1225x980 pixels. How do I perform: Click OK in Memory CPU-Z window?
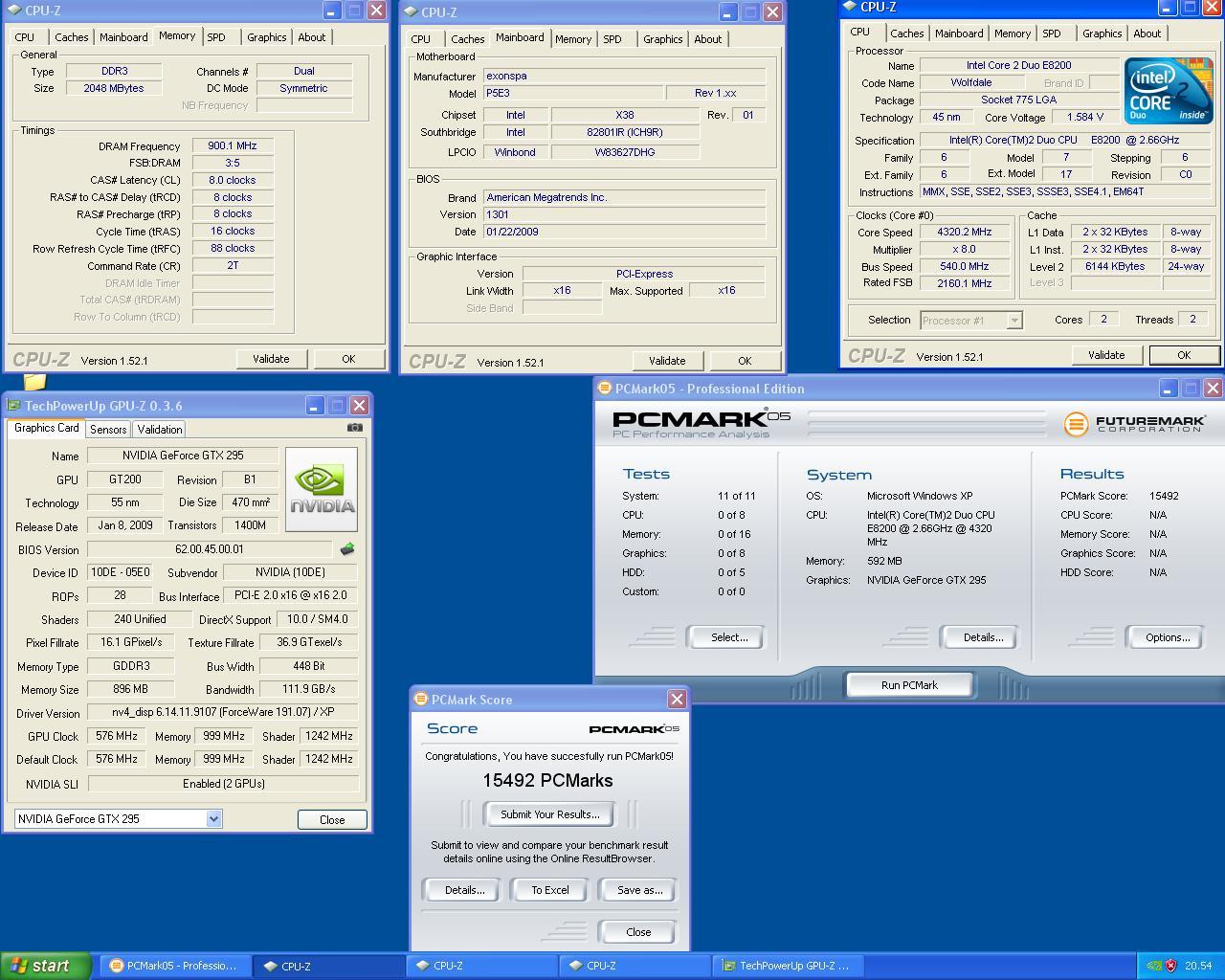tap(348, 359)
